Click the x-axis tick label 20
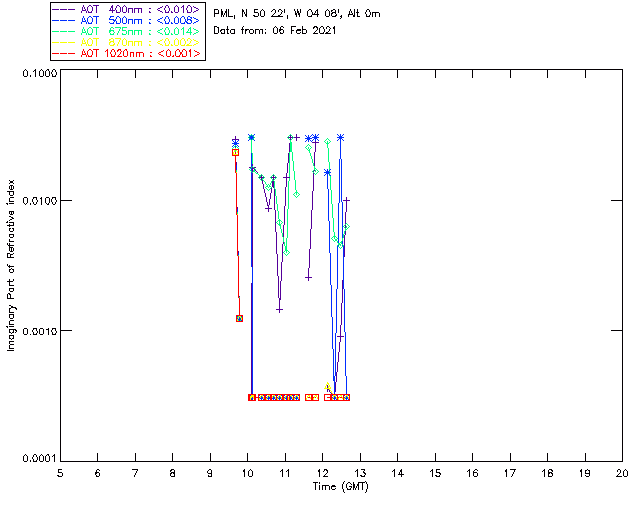Screen dimensions: 640x512 [x=622, y=473]
